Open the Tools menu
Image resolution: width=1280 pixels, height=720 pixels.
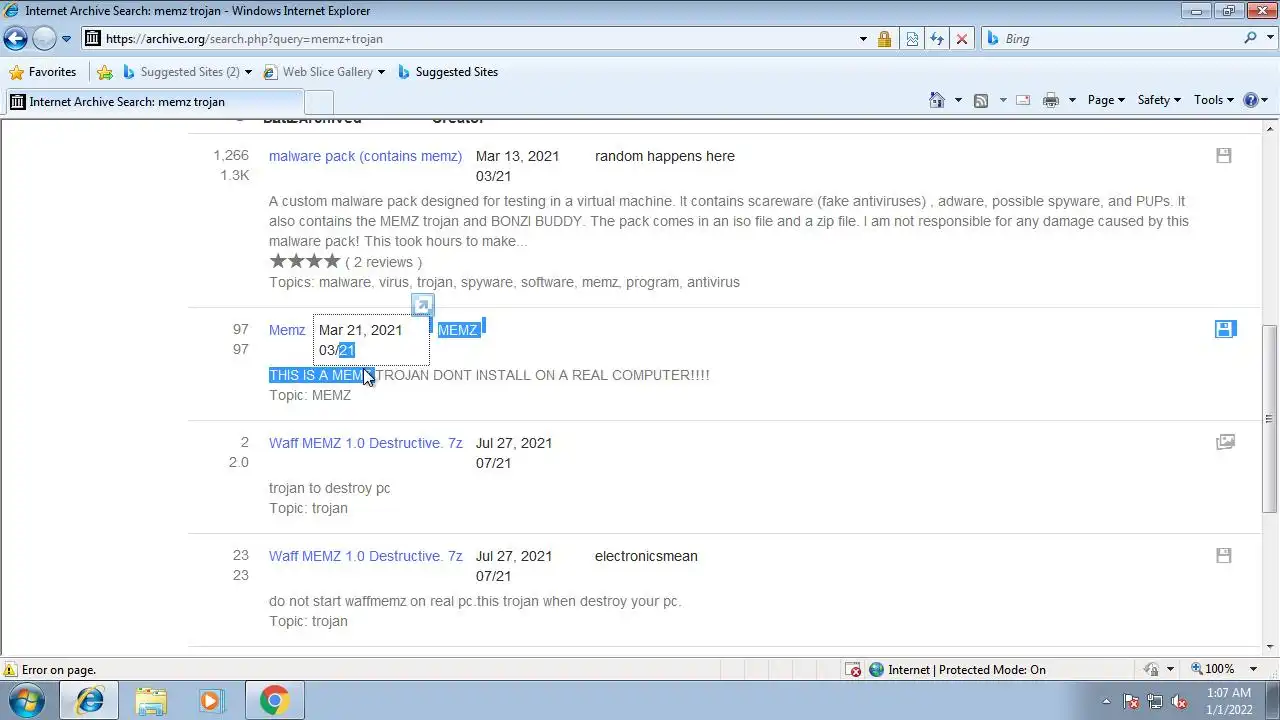(1214, 100)
